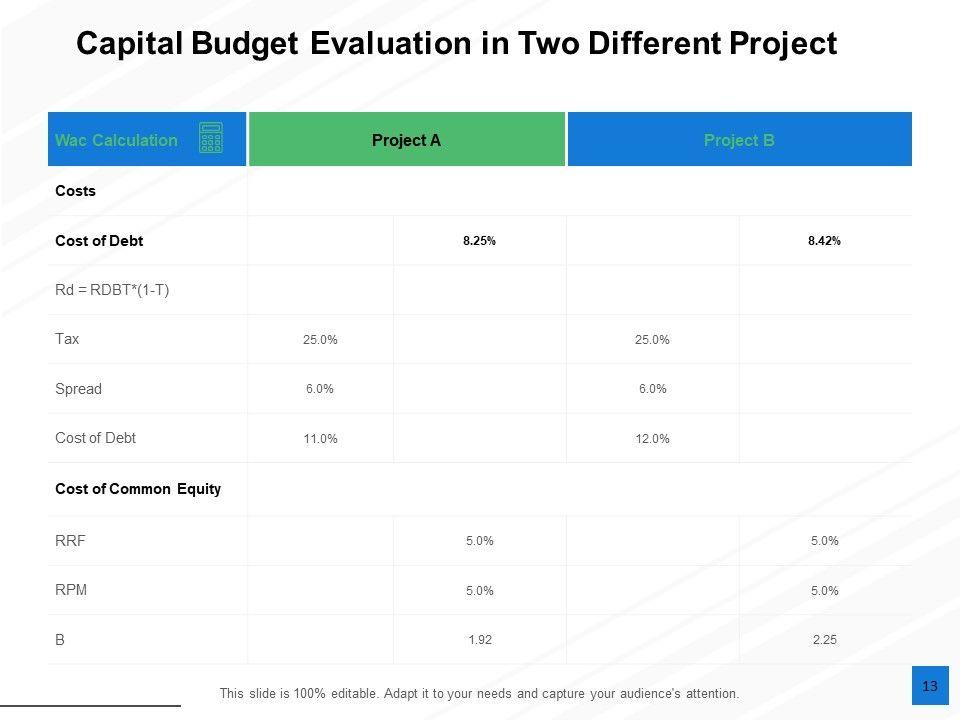Screen dimensions: 960x720
Task: Click the blue slide number 13 badge
Action: pos(930,686)
